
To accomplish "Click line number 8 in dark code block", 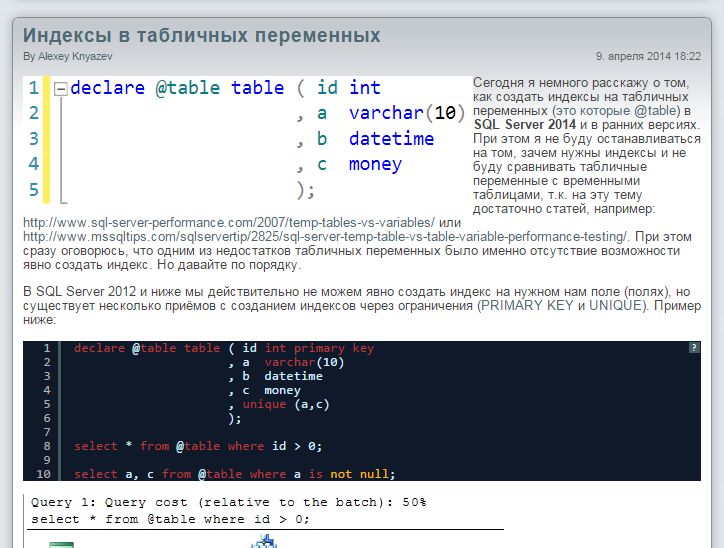I will 45,446.
